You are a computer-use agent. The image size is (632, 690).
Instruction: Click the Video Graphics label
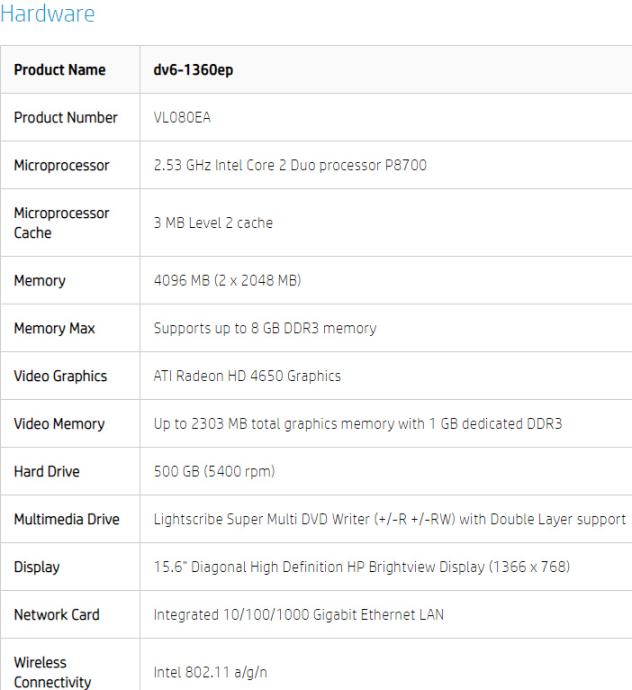pos(60,376)
